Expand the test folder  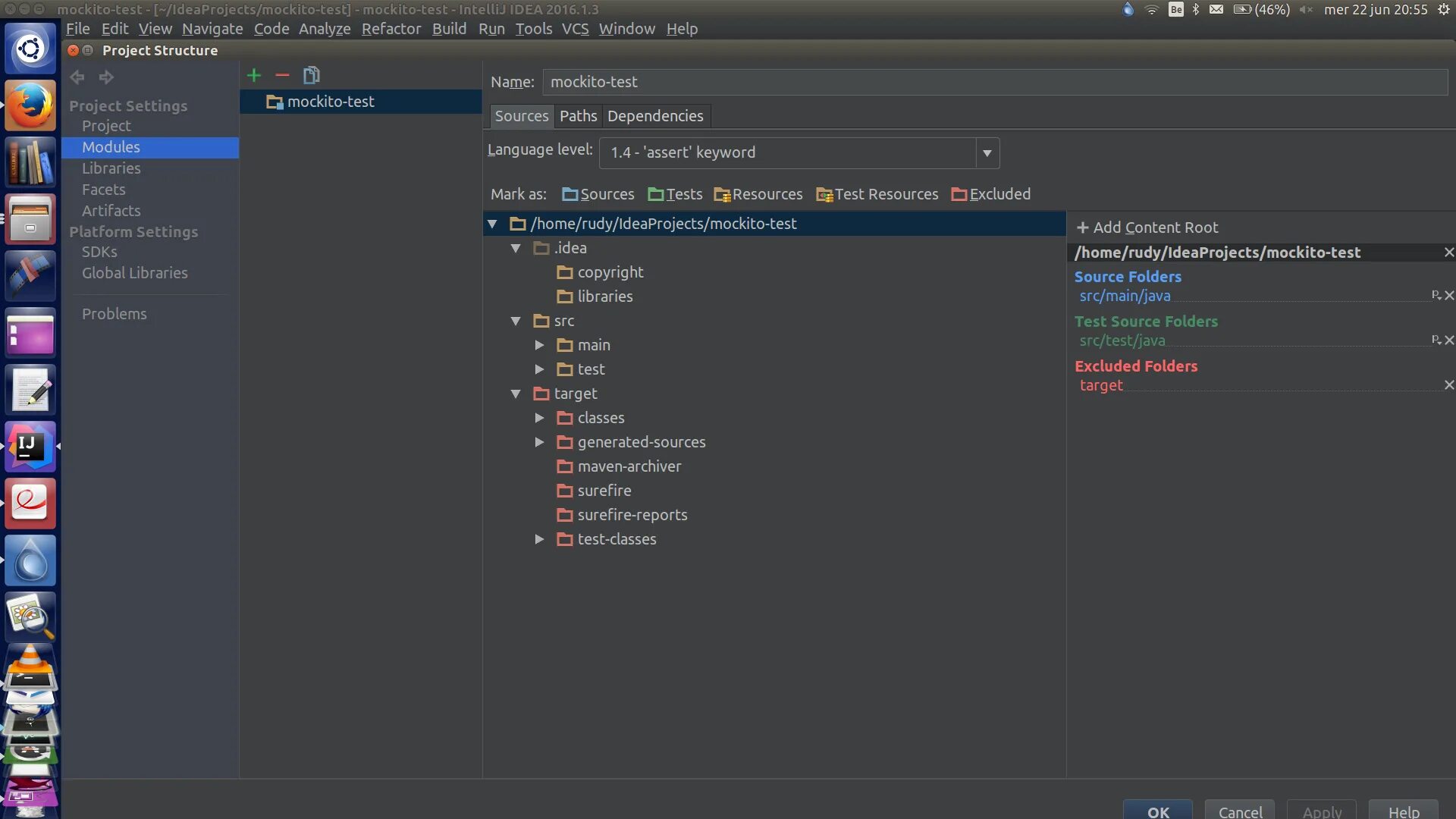pyautogui.click(x=539, y=369)
